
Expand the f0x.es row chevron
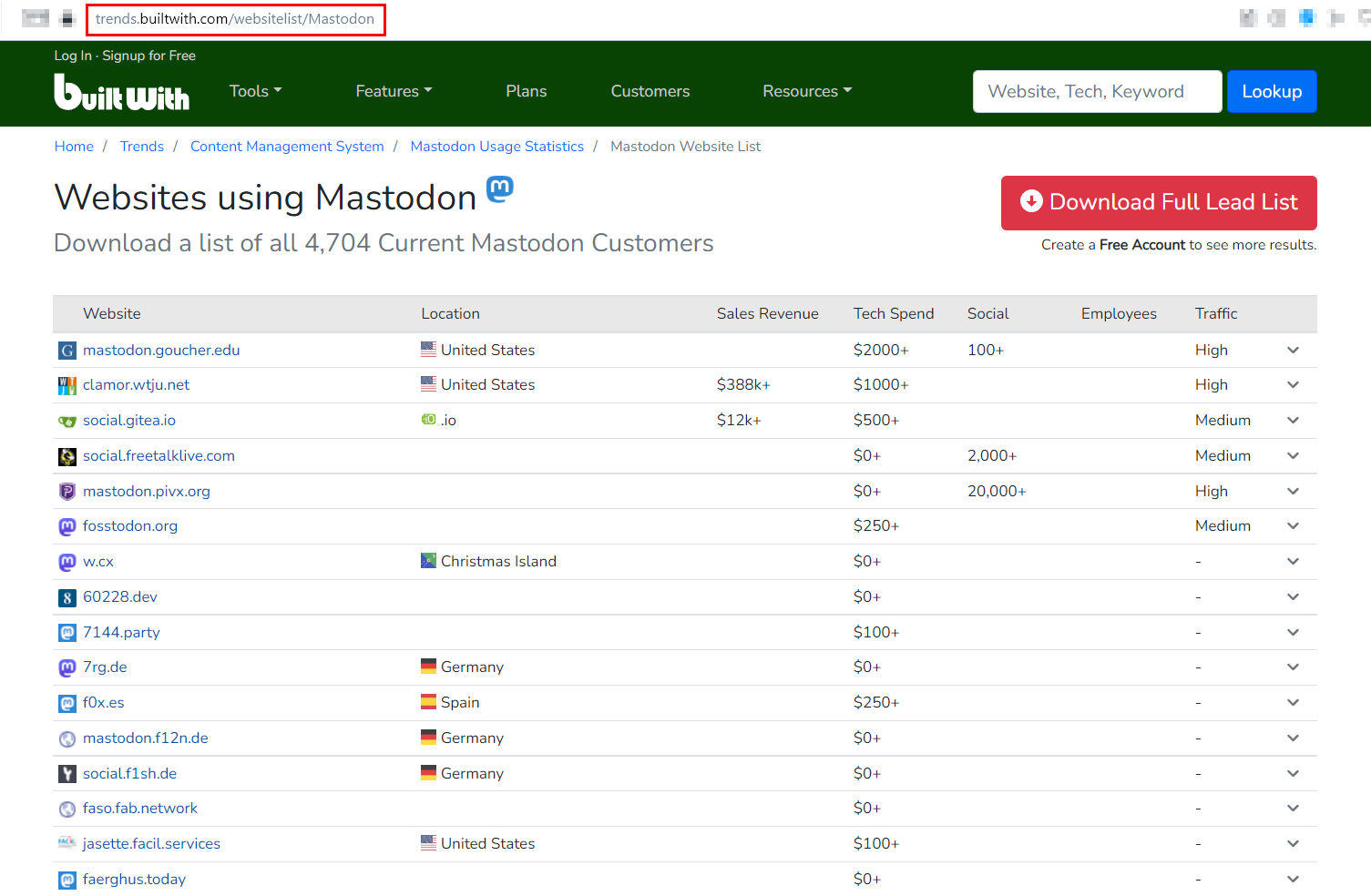pos(1293,702)
